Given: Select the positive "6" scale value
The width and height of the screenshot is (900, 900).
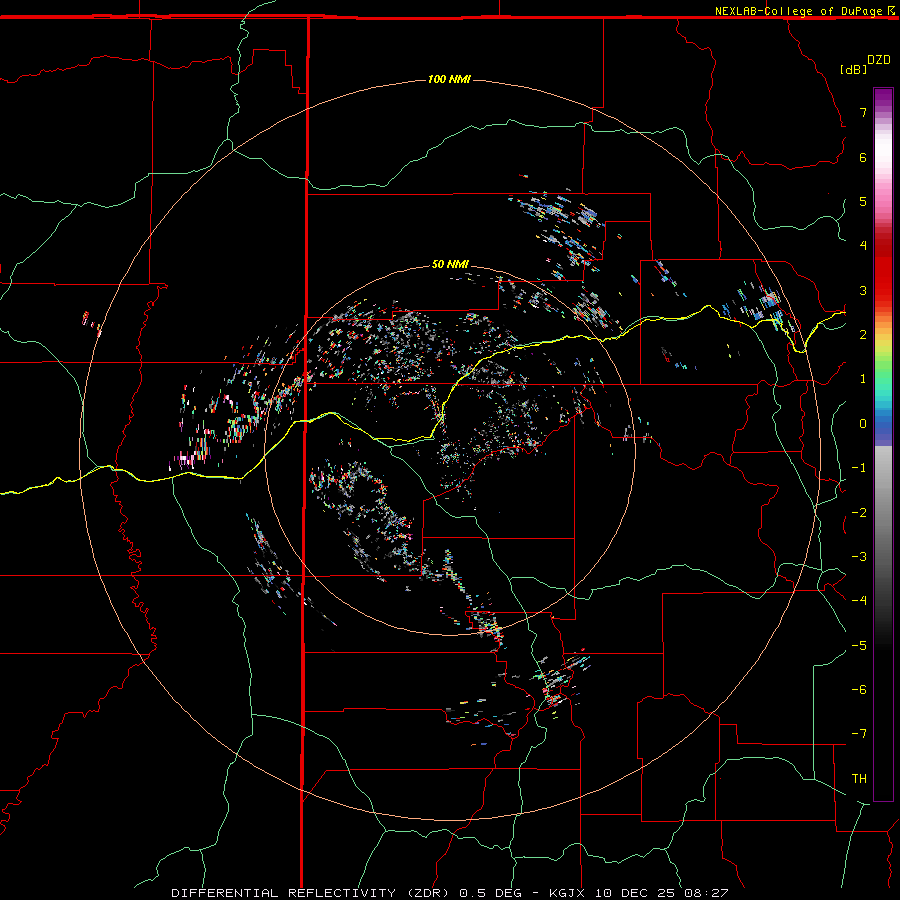Looking at the screenshot, I should click(x=863, y=157).
